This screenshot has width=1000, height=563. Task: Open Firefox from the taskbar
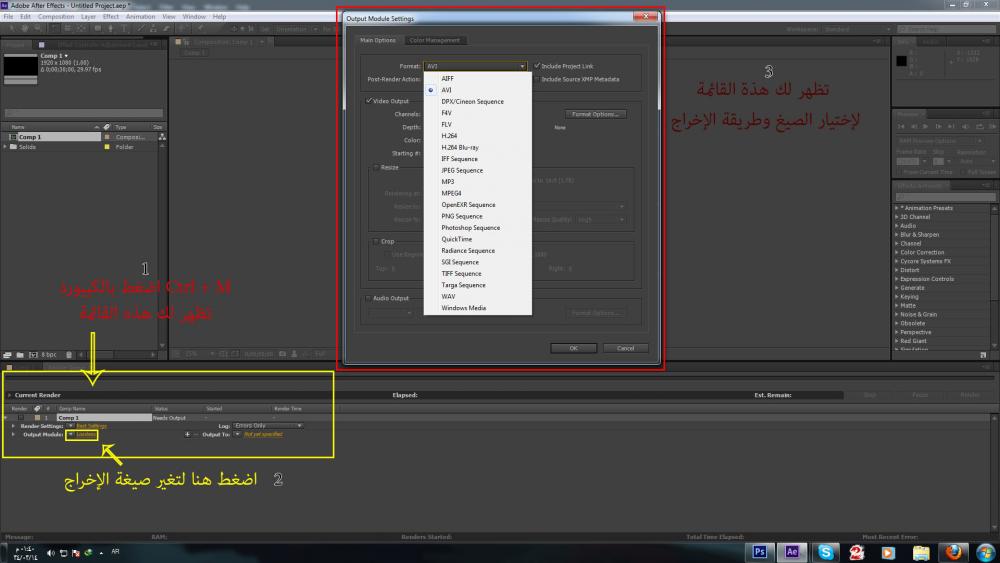click(x=953, y=552)
